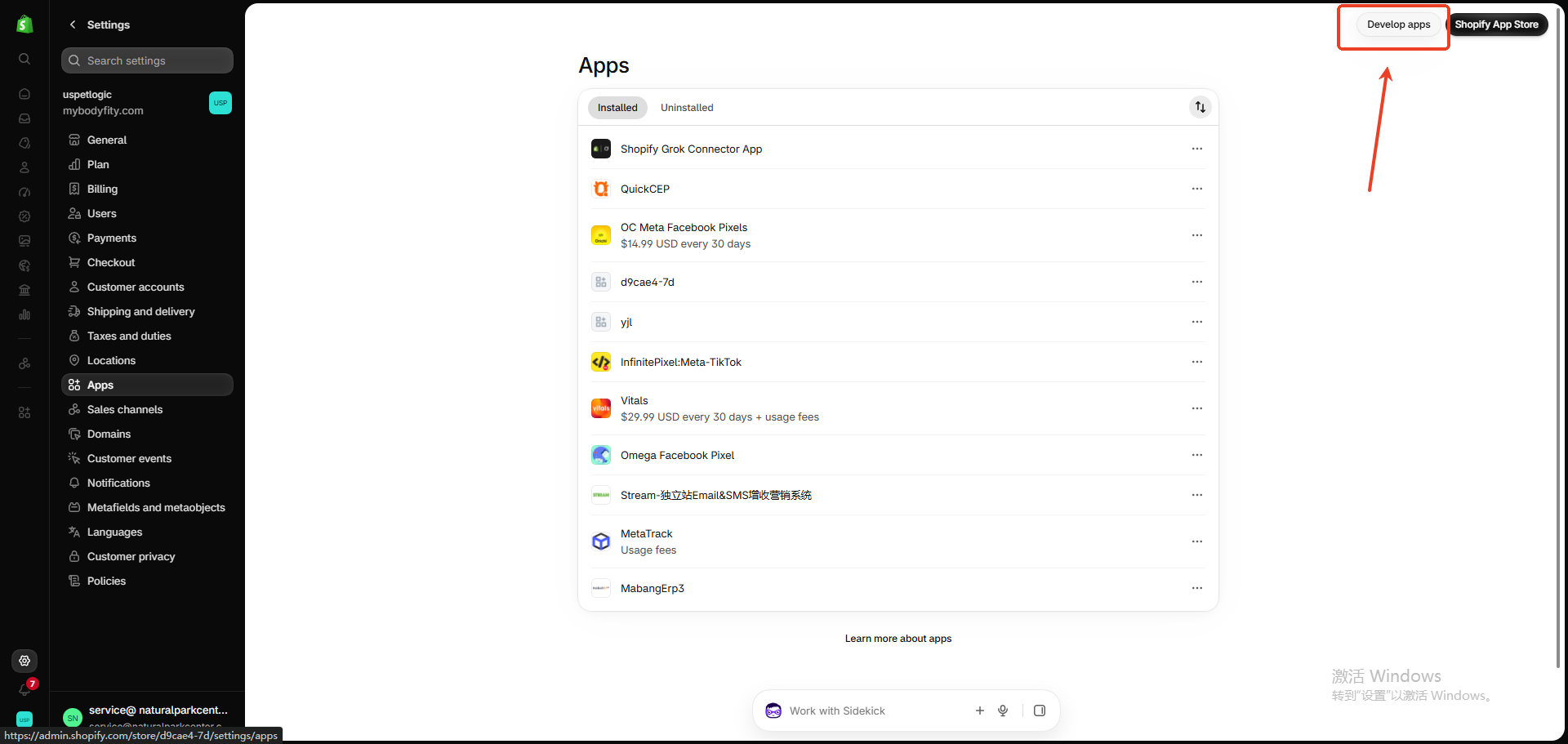Image resolution: width=1568 pixels, height=744 pixels.
Task: Switch to the Uninstalled tab
Action: [687, 108]
